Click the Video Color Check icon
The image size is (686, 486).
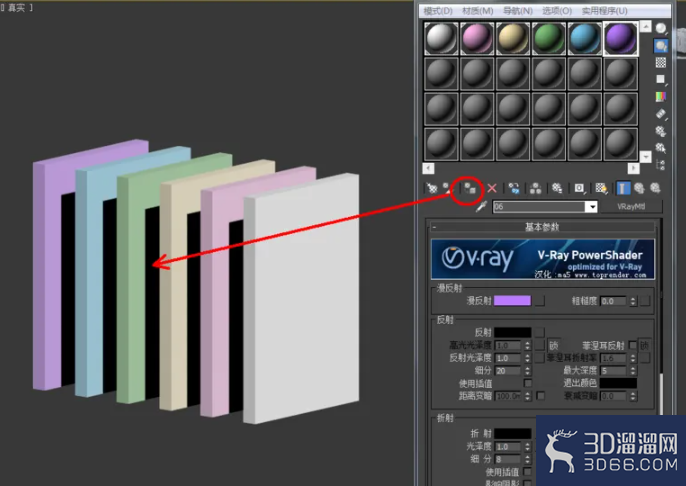point(661,96)
